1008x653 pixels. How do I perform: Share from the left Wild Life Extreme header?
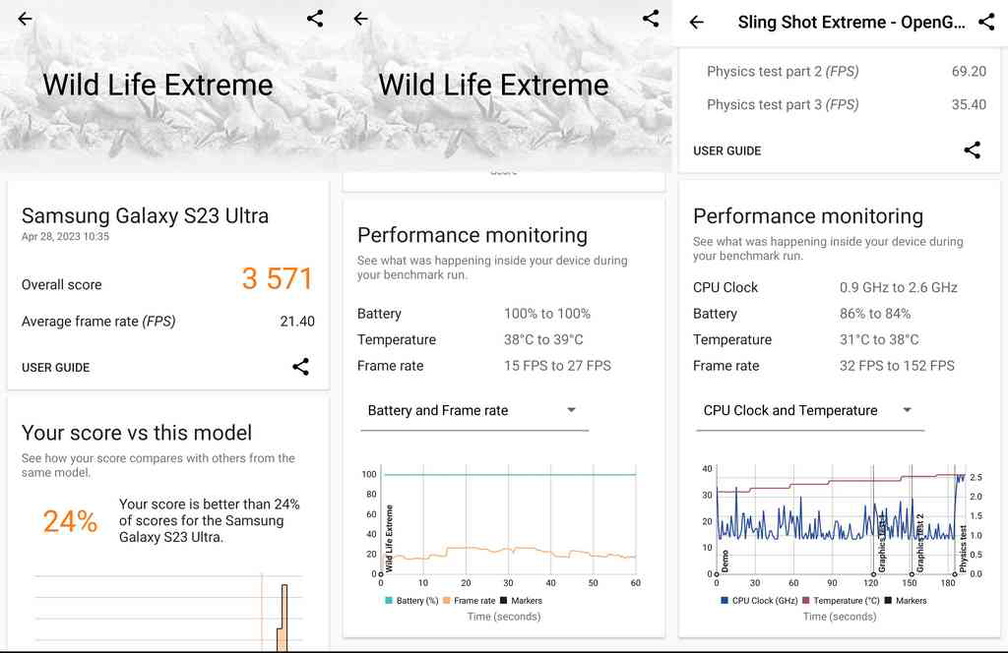tap(315, 18)
